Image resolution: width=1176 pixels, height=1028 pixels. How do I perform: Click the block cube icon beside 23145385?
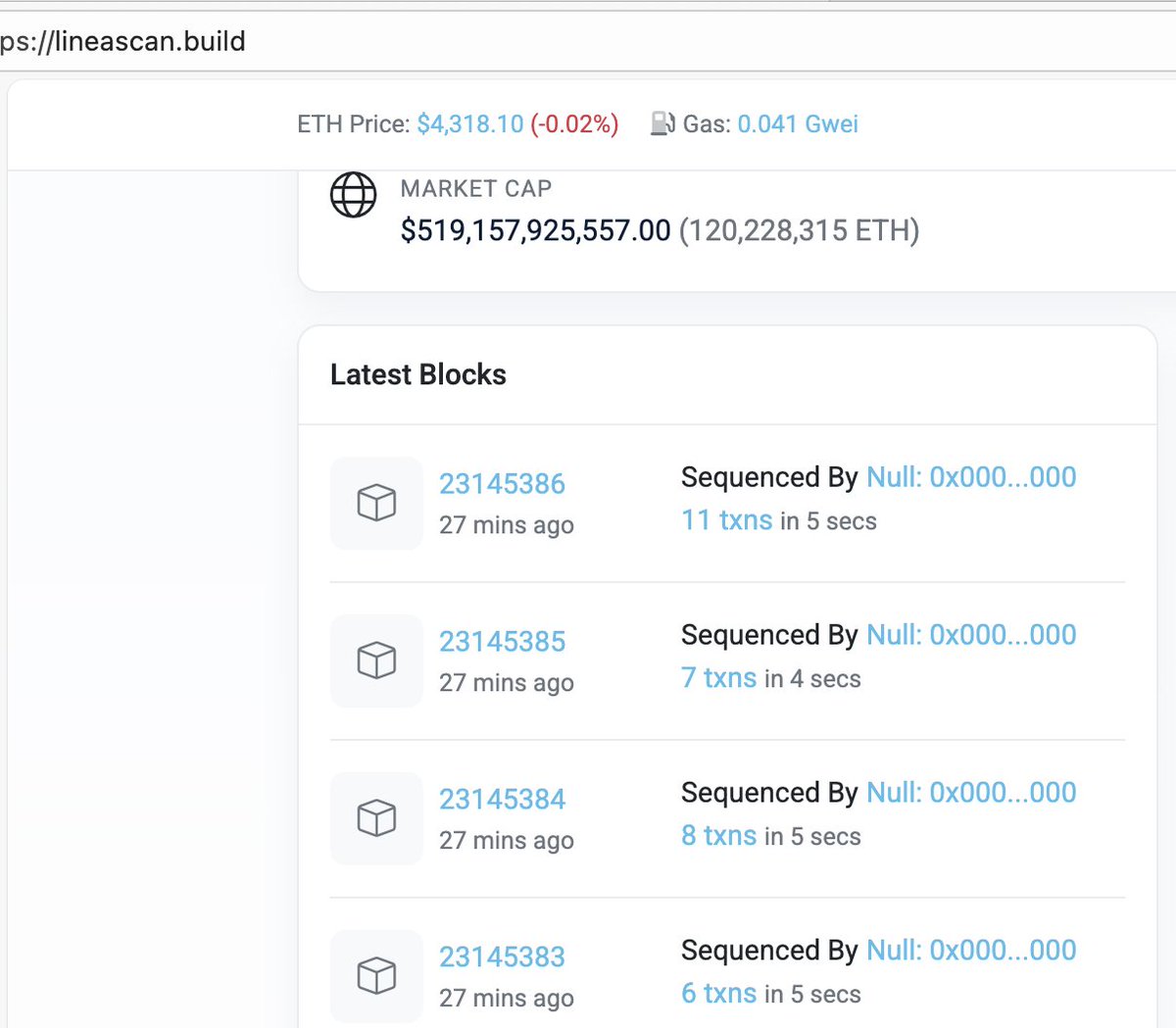375,661
